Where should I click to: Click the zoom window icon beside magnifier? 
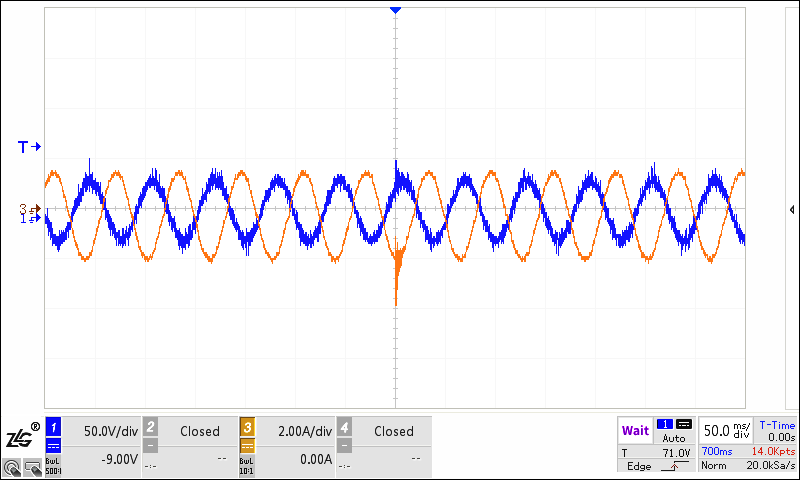(x=31, y=467)
